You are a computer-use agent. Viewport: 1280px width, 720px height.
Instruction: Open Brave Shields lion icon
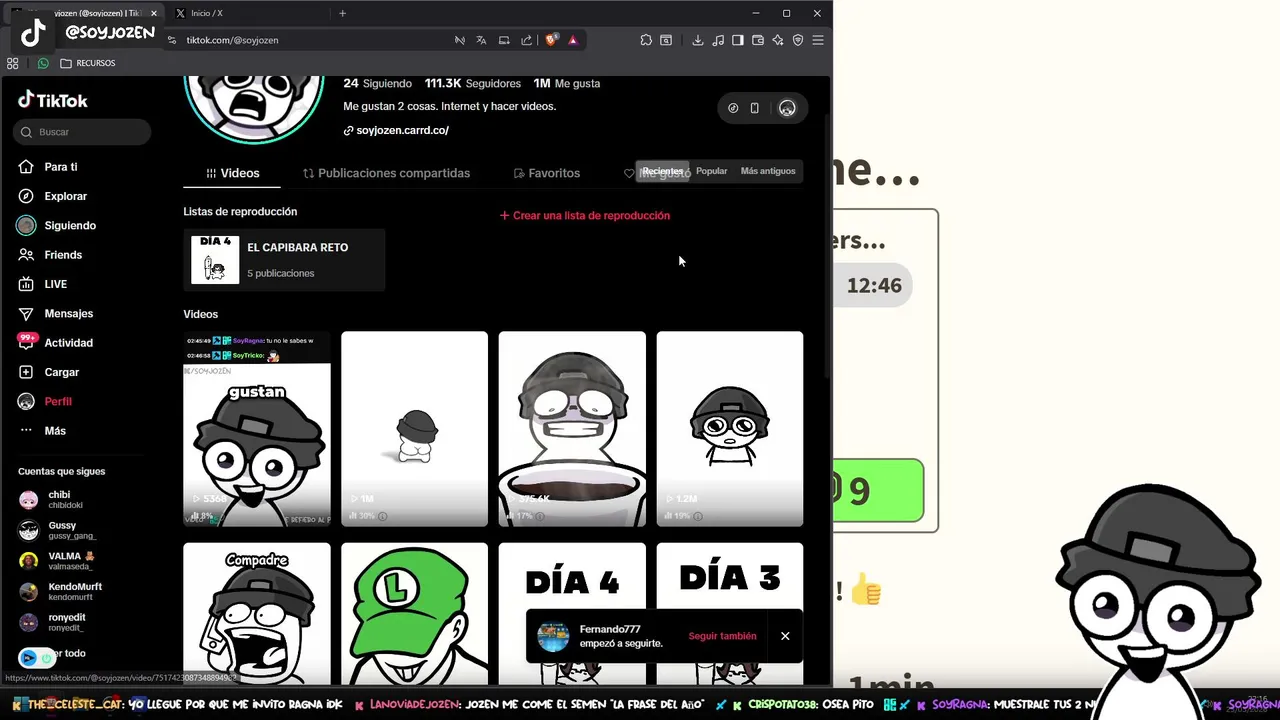click(551, 40)
